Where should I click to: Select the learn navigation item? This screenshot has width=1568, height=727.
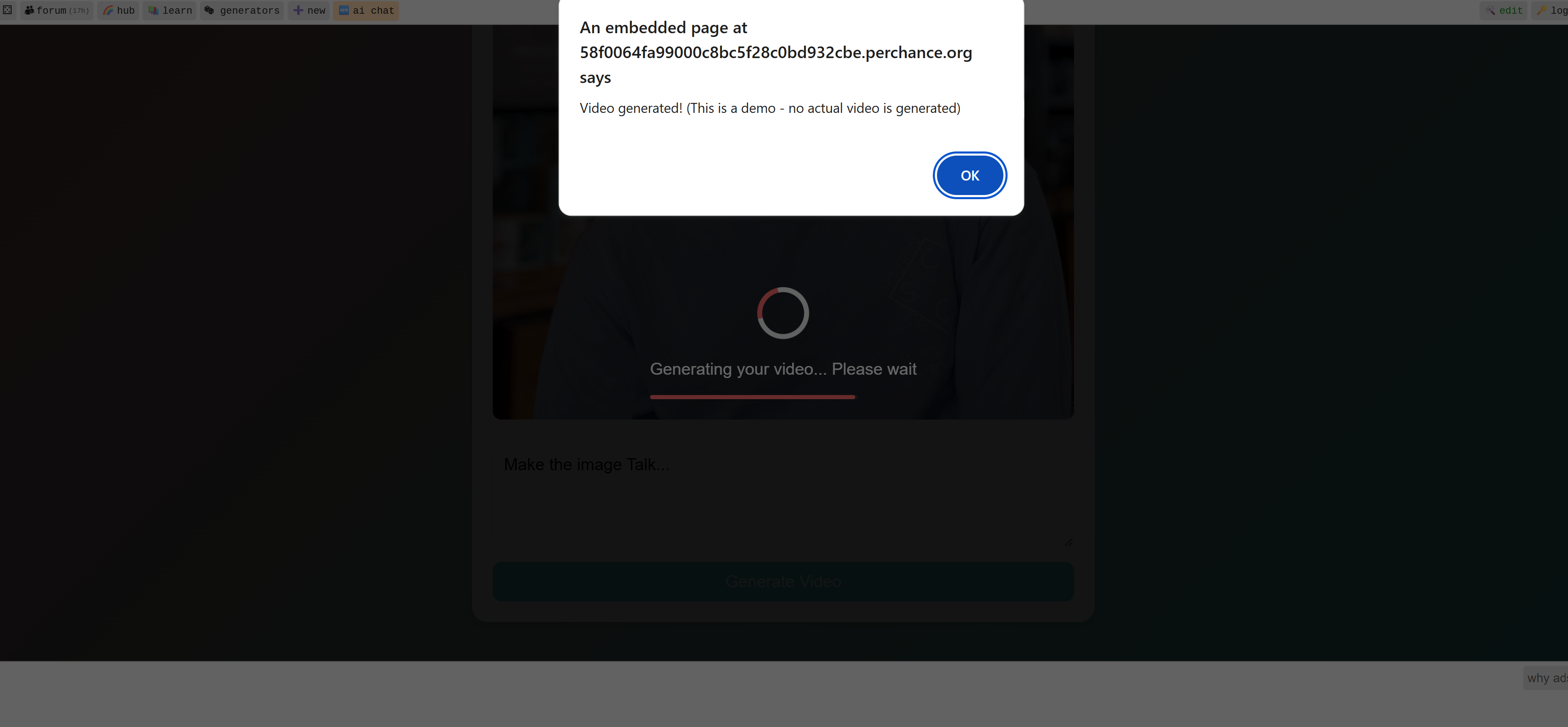pyautogui.click(x=169, y=10)
